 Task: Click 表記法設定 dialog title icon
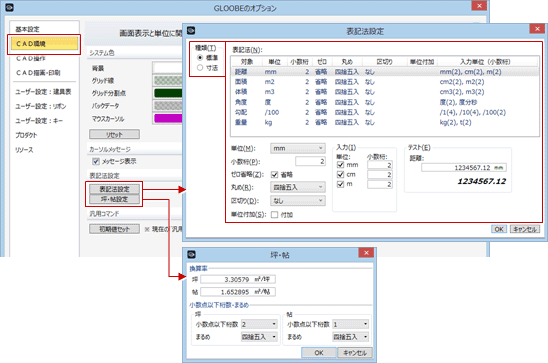pyautogui.click(x=191, y=31)
